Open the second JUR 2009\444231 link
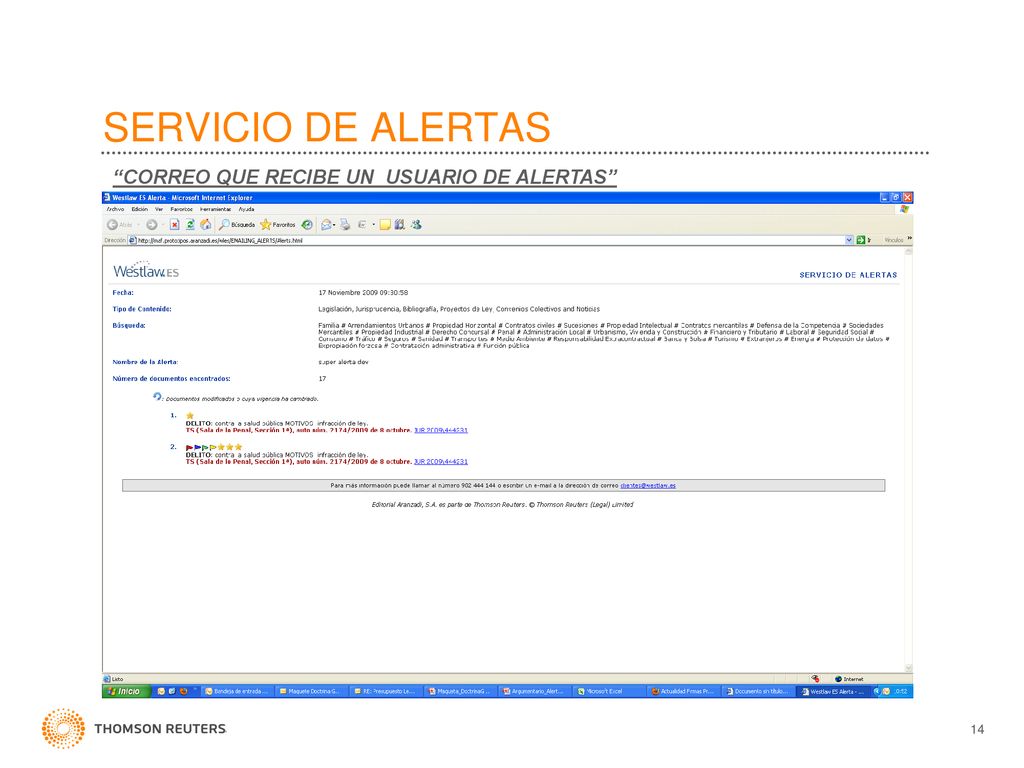The width and height of the screenshot is (1024, 768). pos(441,462)
